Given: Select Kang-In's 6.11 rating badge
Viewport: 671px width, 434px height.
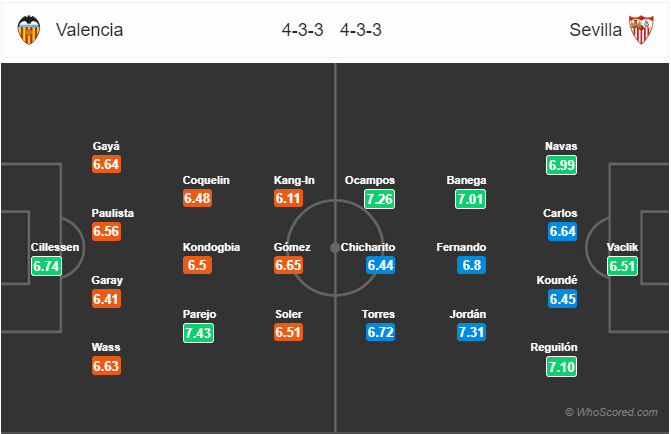Looking at the screenshot, I should (288, 198).
